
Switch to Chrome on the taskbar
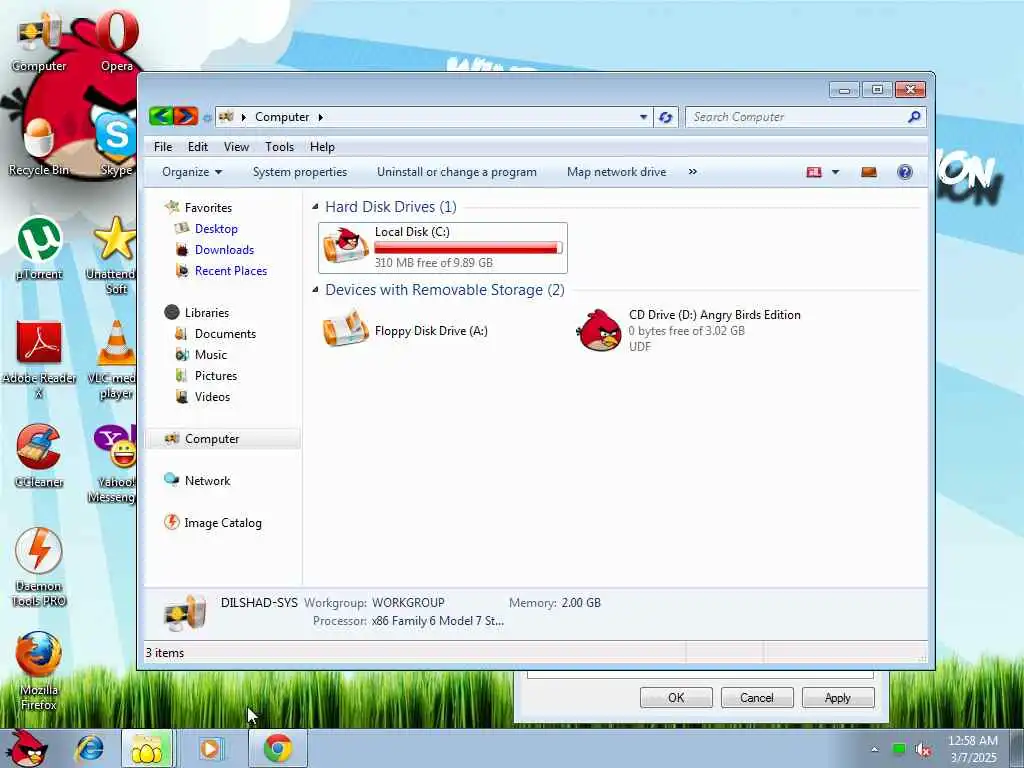tap(278, 748)
